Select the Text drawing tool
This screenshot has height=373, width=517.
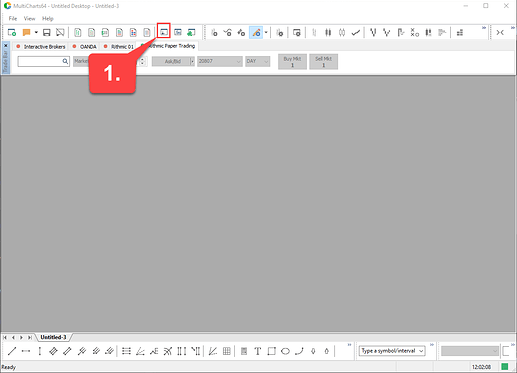pos(257,351)
